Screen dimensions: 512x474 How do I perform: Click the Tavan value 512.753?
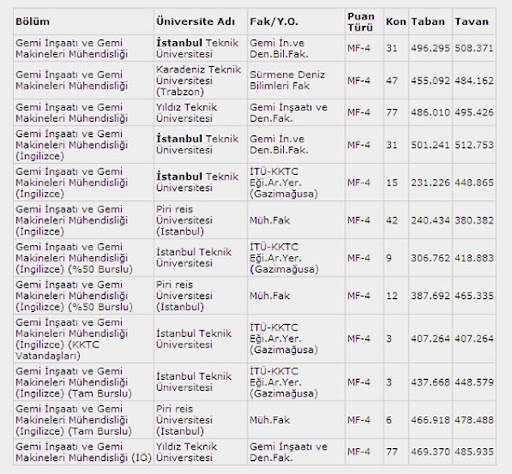474,145
